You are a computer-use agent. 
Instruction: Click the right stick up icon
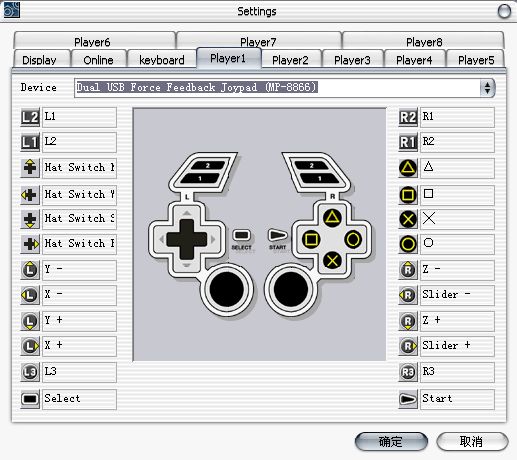pos(408,270)
